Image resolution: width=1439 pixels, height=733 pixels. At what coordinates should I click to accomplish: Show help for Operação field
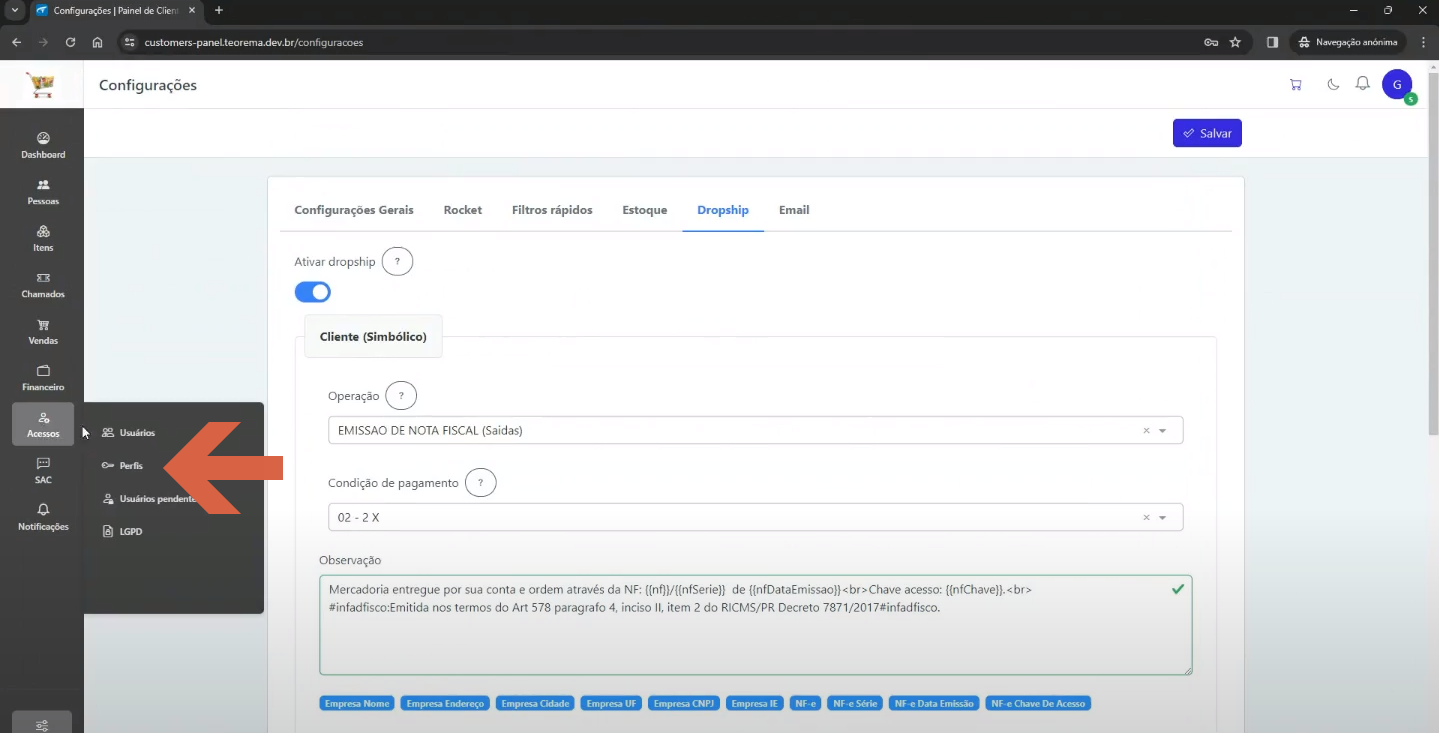pos(401,396)
